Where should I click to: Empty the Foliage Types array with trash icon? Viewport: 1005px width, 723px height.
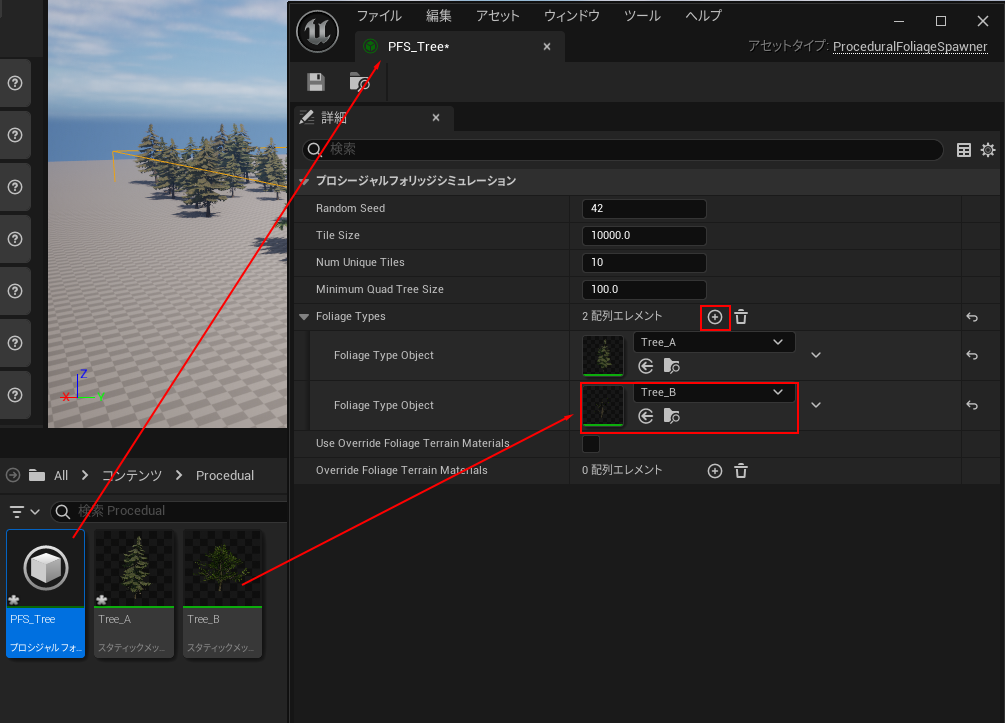[741, 317]
